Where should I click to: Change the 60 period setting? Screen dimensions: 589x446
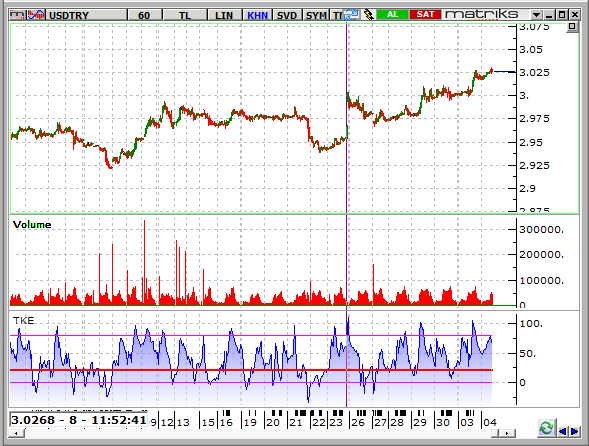144,15
